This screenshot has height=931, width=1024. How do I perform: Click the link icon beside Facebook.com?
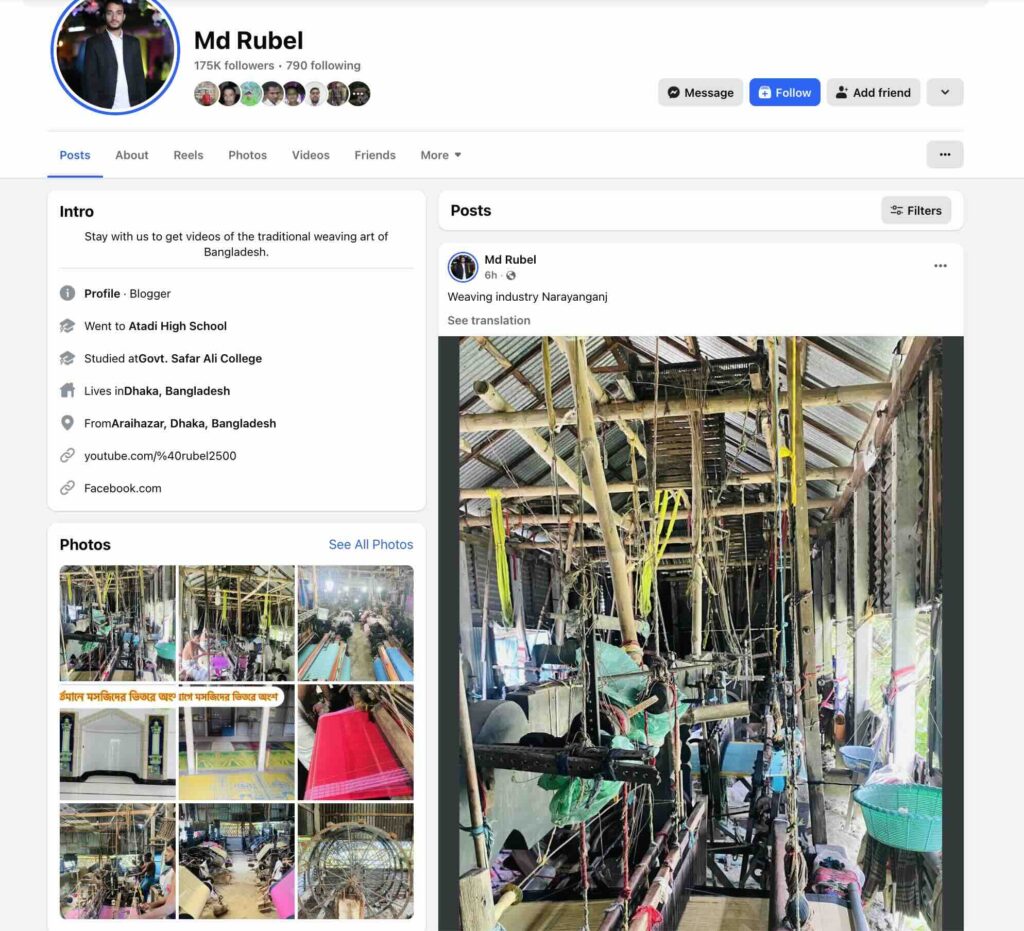[67, 488]
